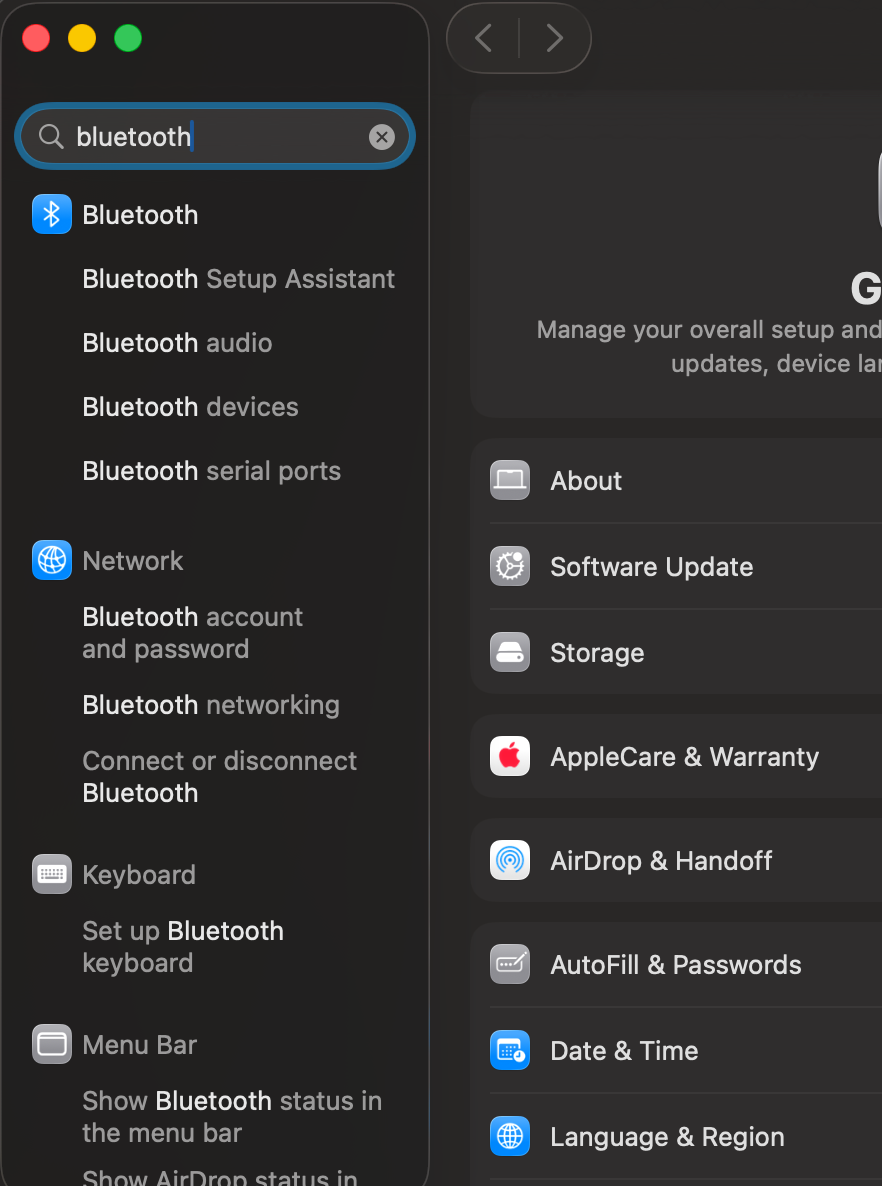The height and width of the screenshot is (1186, 882).
Task: Select Set up Bluetooth keyboard result
Action: [182, 947]
